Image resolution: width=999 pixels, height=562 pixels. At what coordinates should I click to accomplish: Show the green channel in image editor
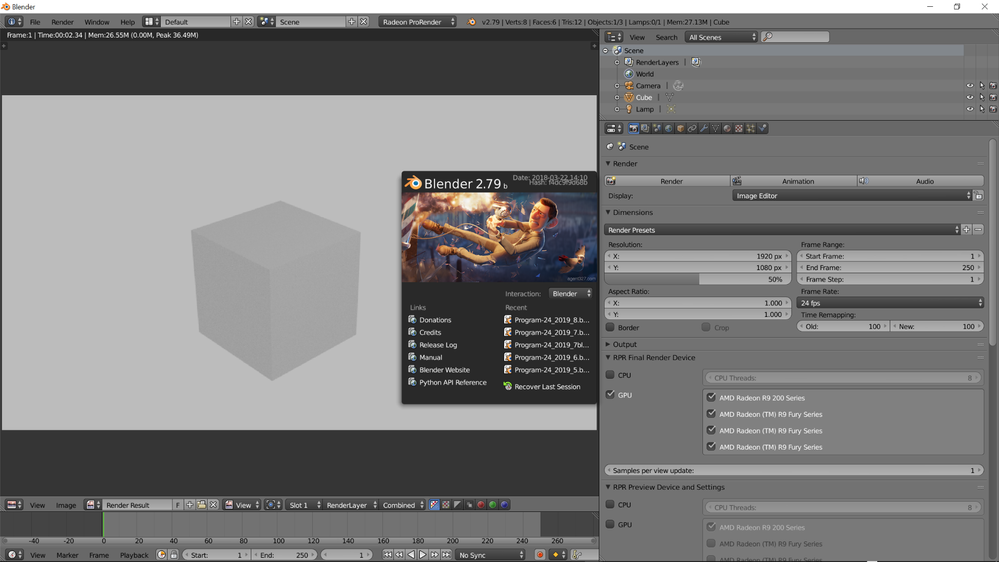[x=492, y=505]
